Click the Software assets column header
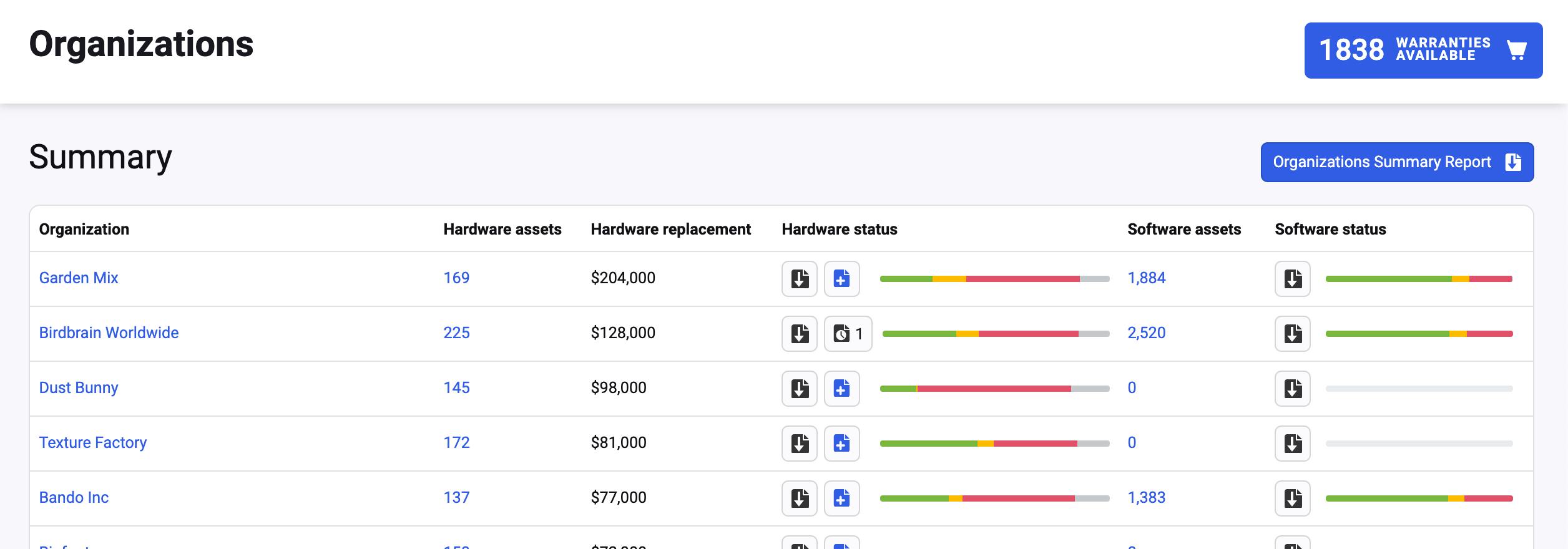Image resolution: width=1568 pixels, height=549 pixels. 1184,230
